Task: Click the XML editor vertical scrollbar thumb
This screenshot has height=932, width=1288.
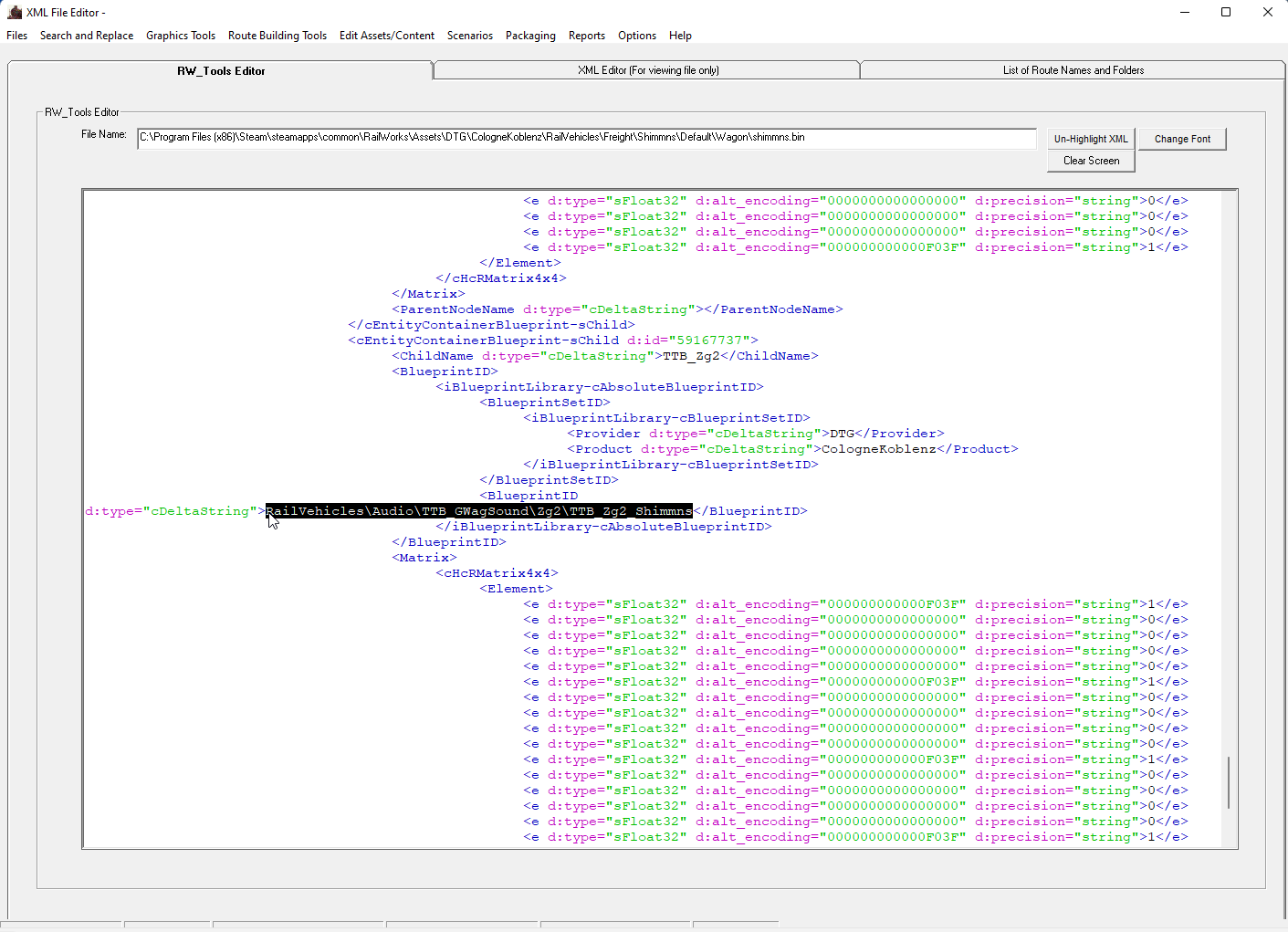Action: [x=1229, y=782]
